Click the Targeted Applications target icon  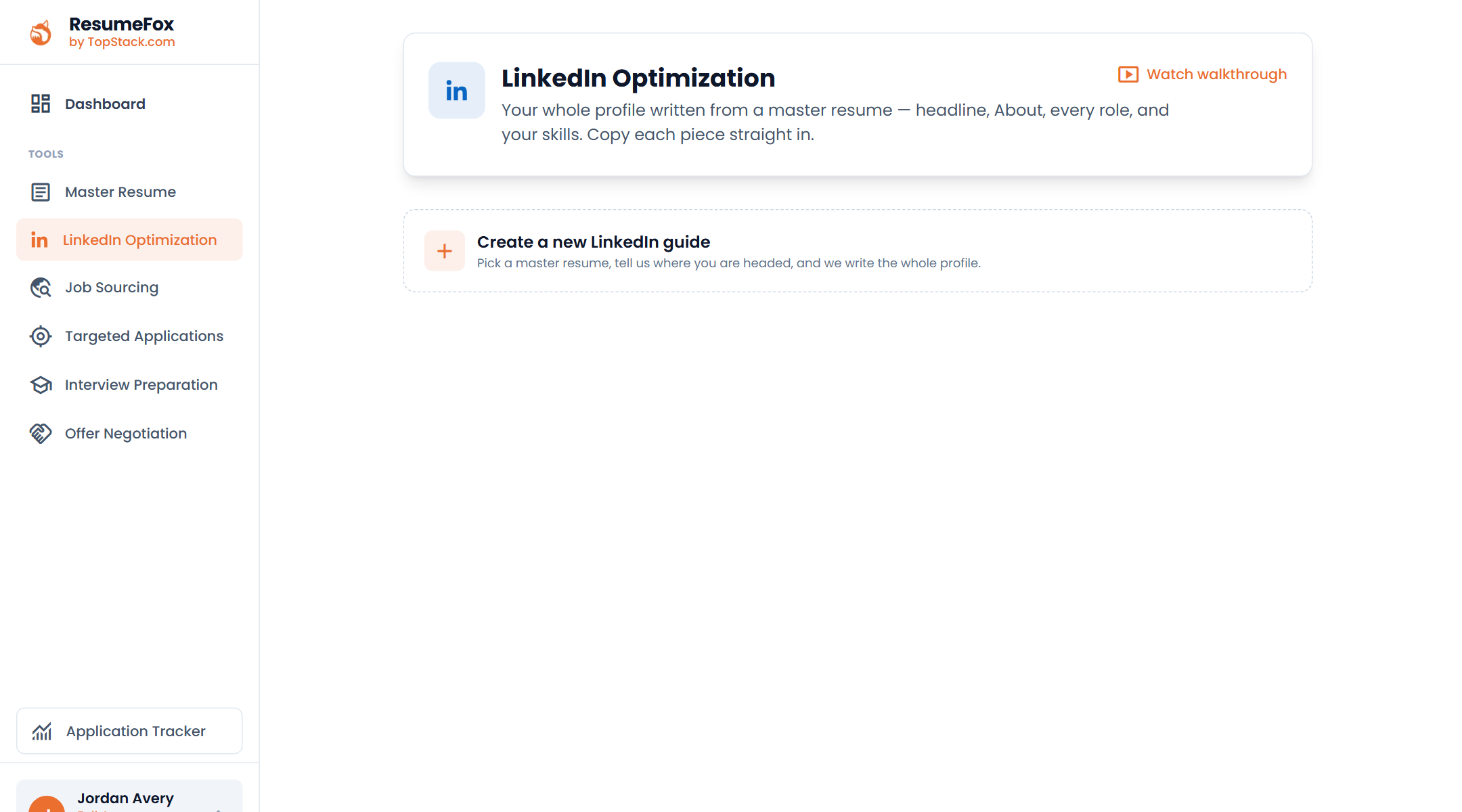coord(41,336)
